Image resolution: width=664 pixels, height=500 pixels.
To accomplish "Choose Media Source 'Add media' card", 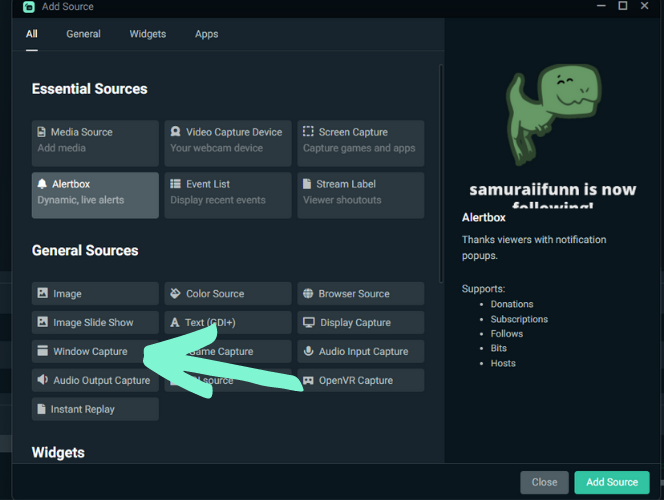I will pyautogui.click(x=95, y=143).
